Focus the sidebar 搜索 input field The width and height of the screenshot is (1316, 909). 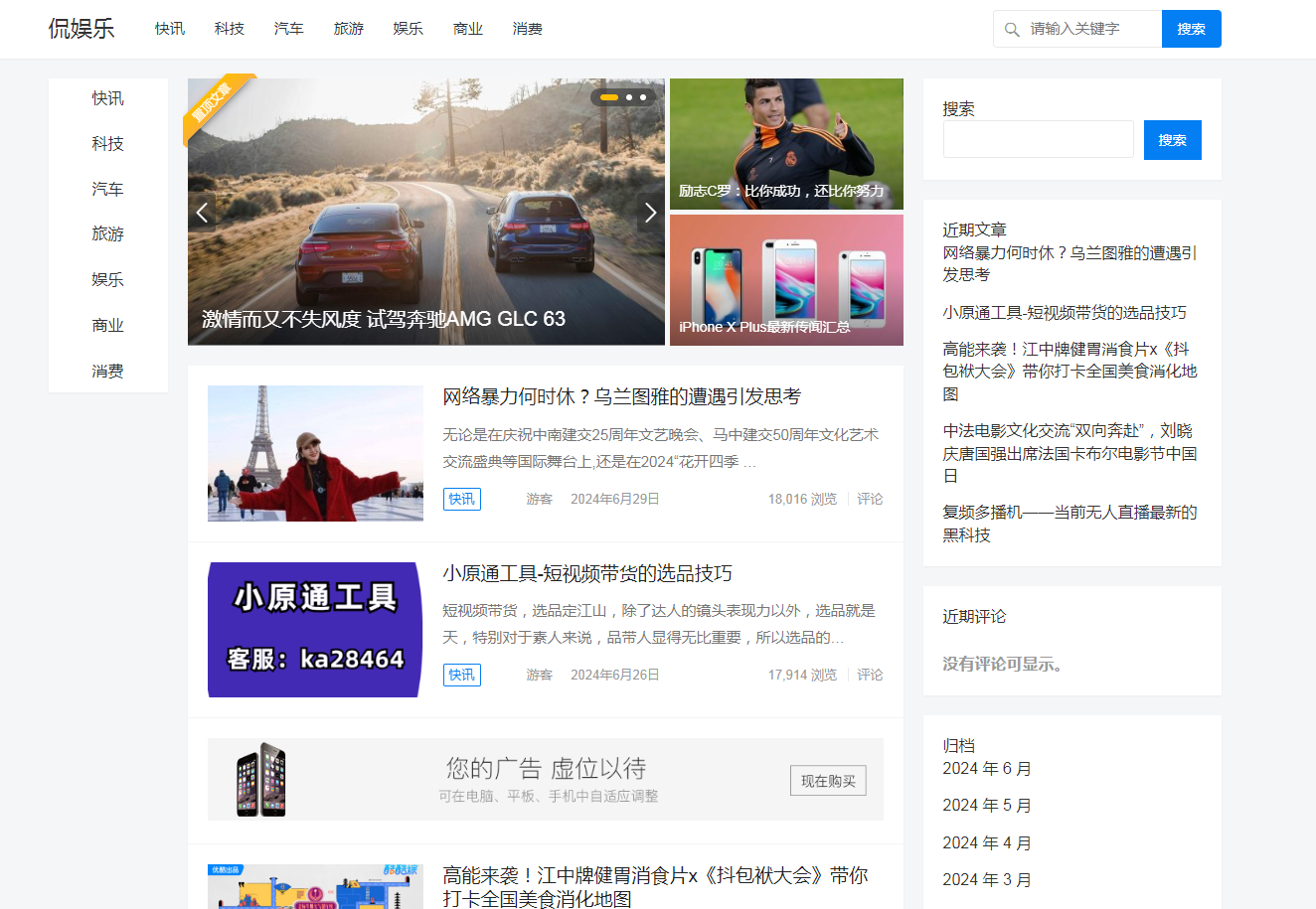[x=1039, y=140]
